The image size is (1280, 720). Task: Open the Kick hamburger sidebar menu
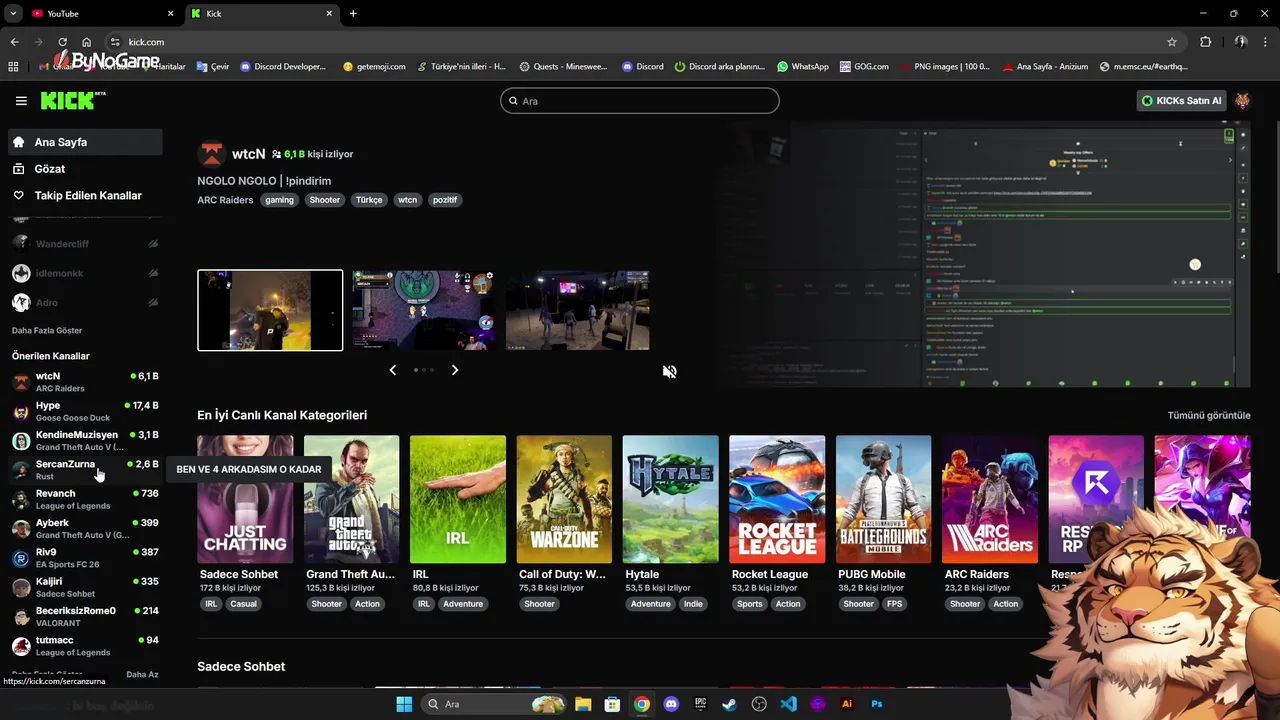pyautogui.click(x=21, y=101)
